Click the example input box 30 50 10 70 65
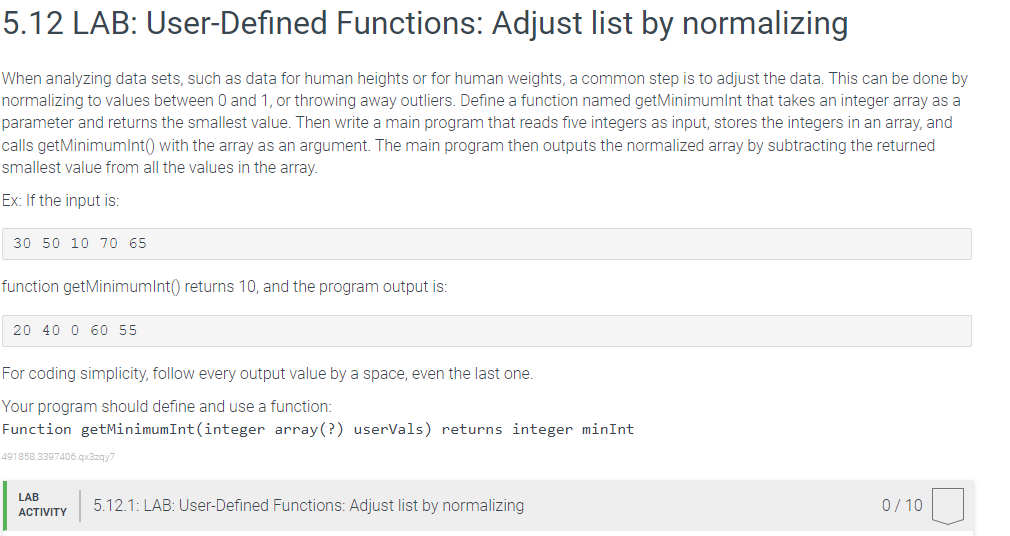 pos(487,244)
